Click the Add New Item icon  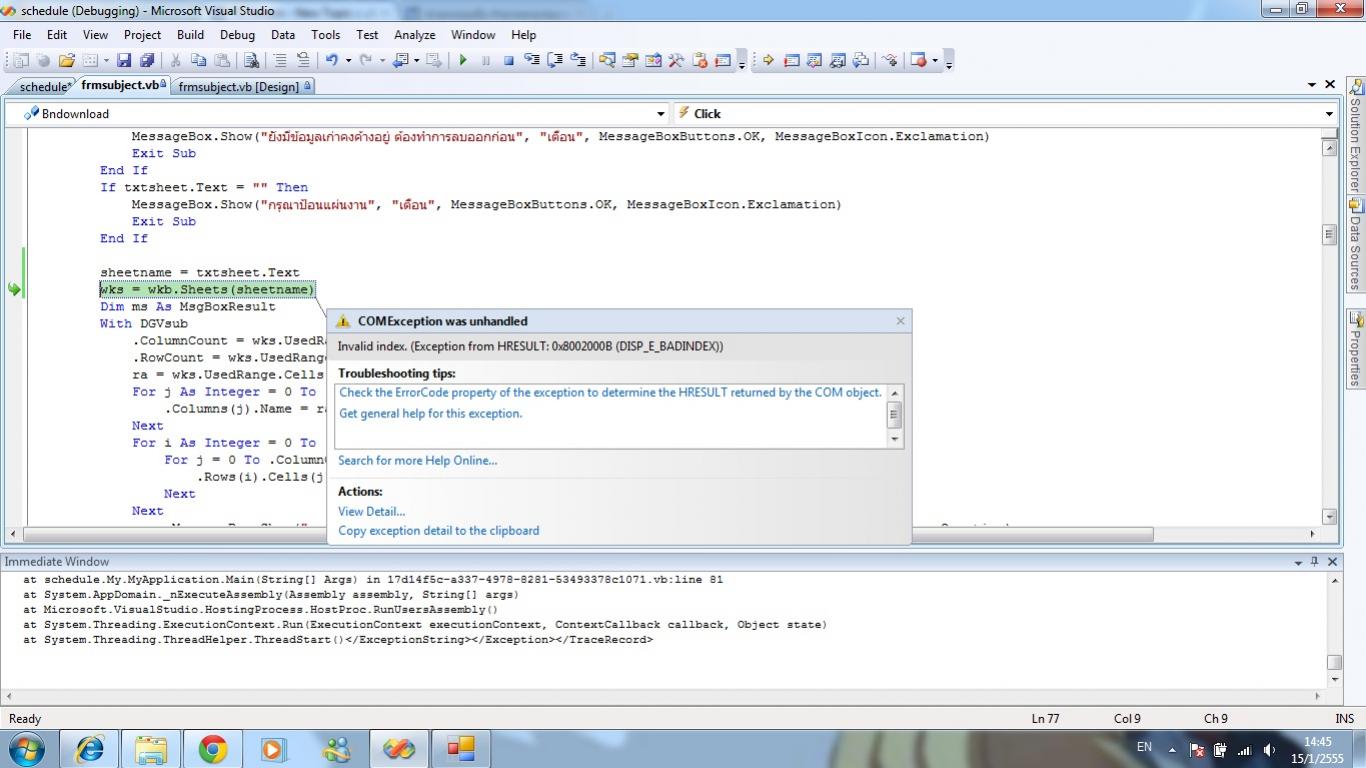(90, 60)
